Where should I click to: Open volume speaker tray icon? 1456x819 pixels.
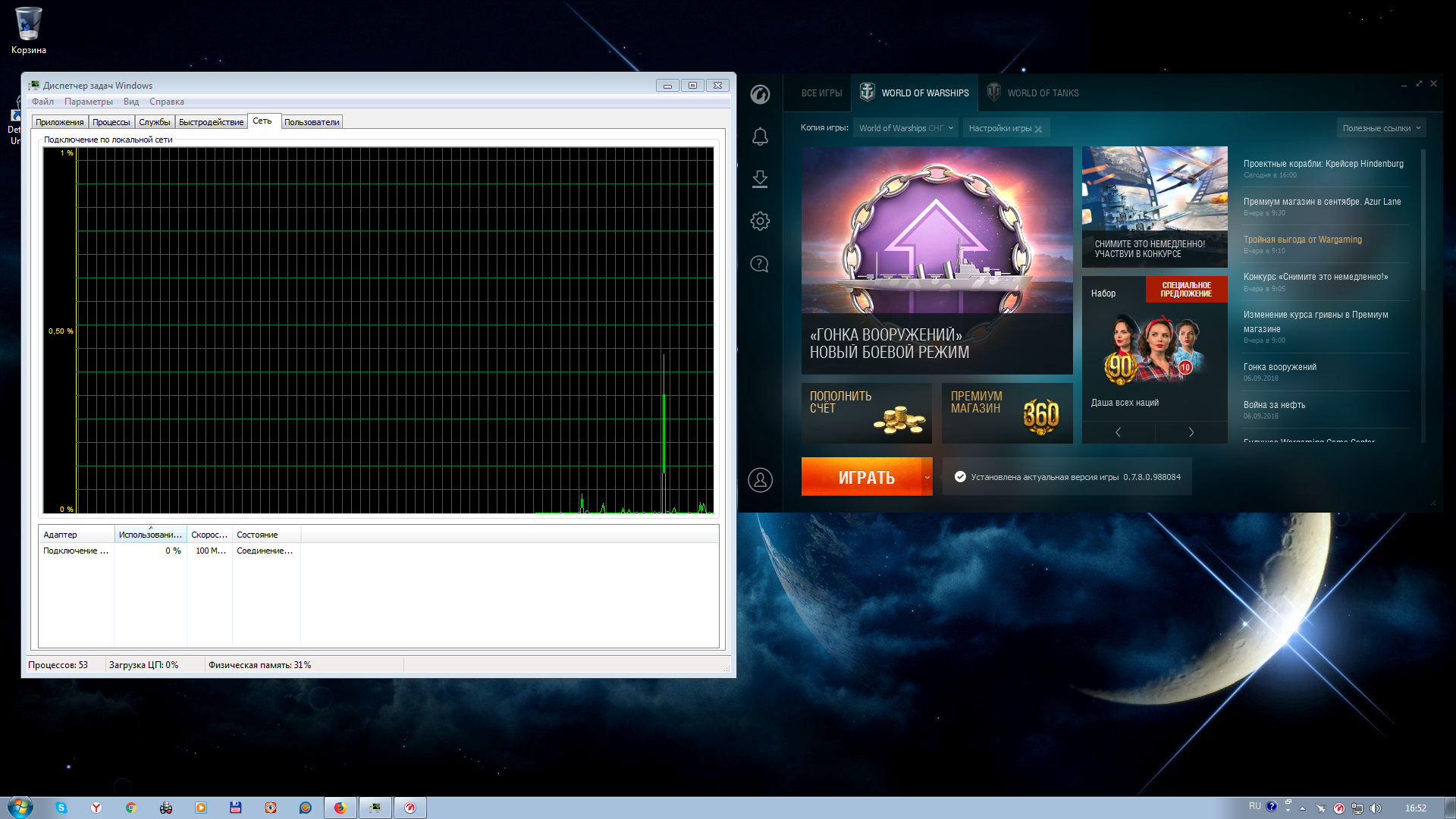point(1376,808)
